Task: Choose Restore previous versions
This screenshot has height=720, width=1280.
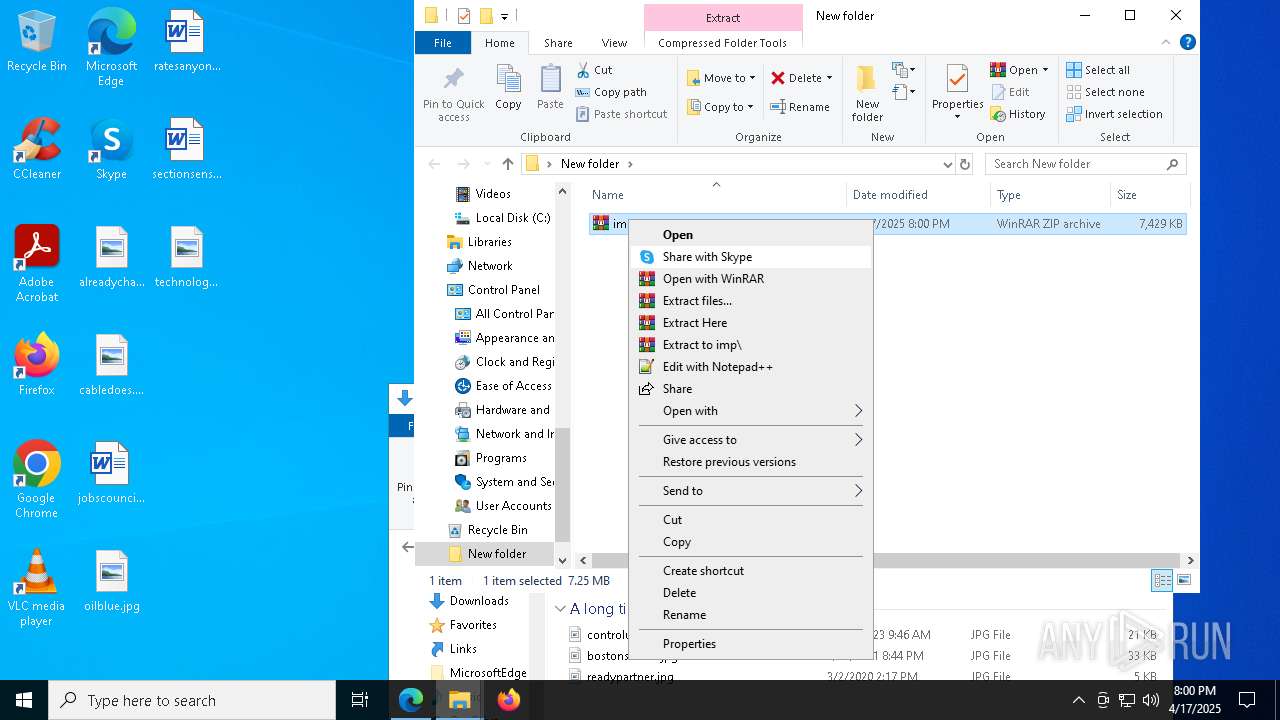Action: point(751,462)
